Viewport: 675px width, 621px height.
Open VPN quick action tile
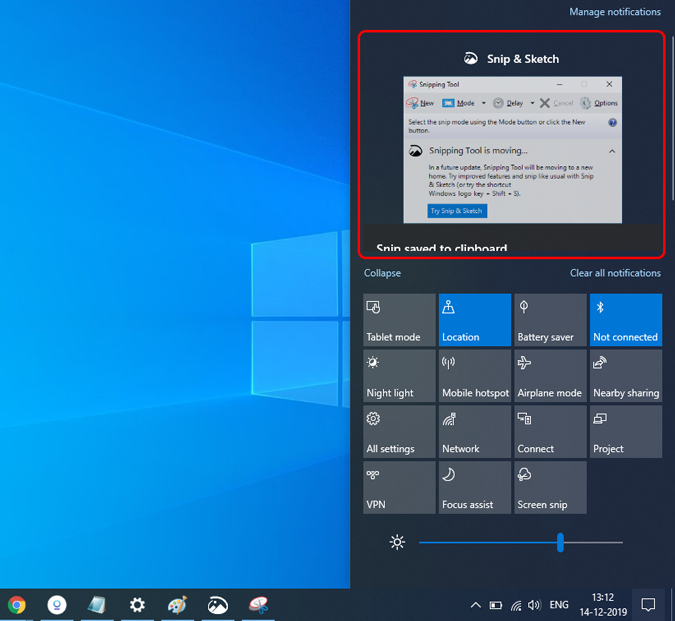[x=399, y=488]
